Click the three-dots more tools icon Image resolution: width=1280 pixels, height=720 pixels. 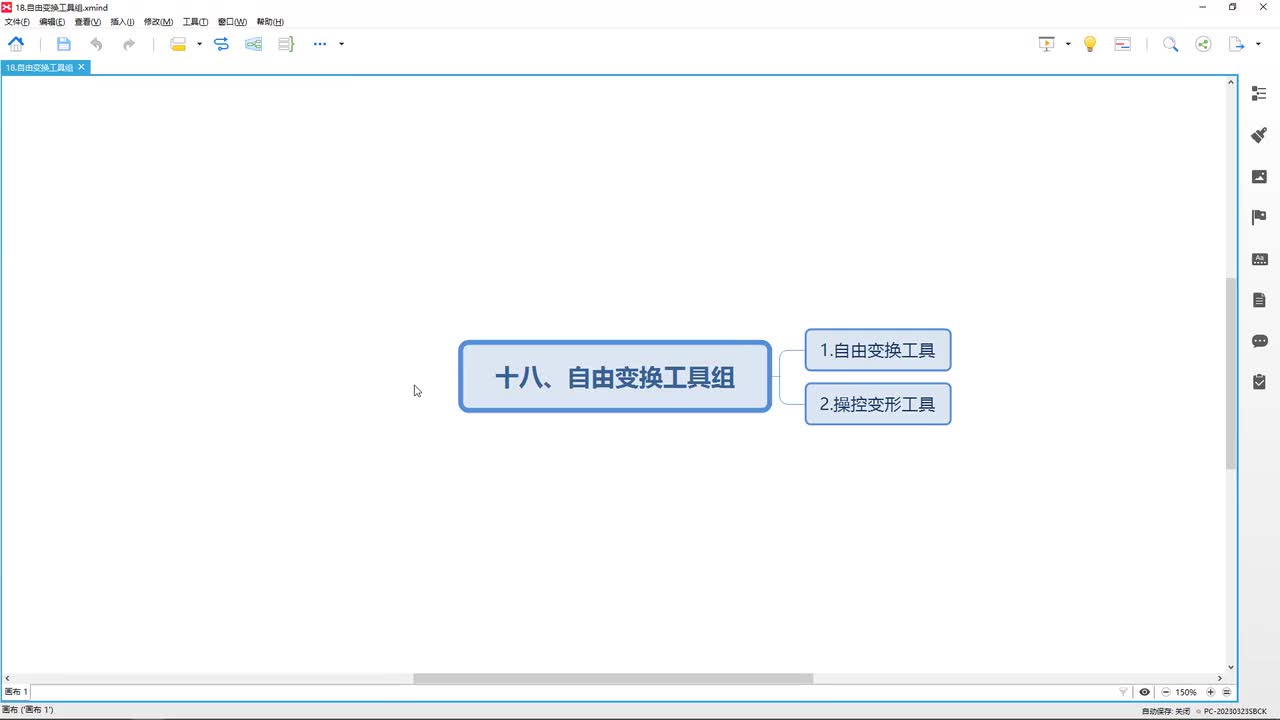pos(320,44)
